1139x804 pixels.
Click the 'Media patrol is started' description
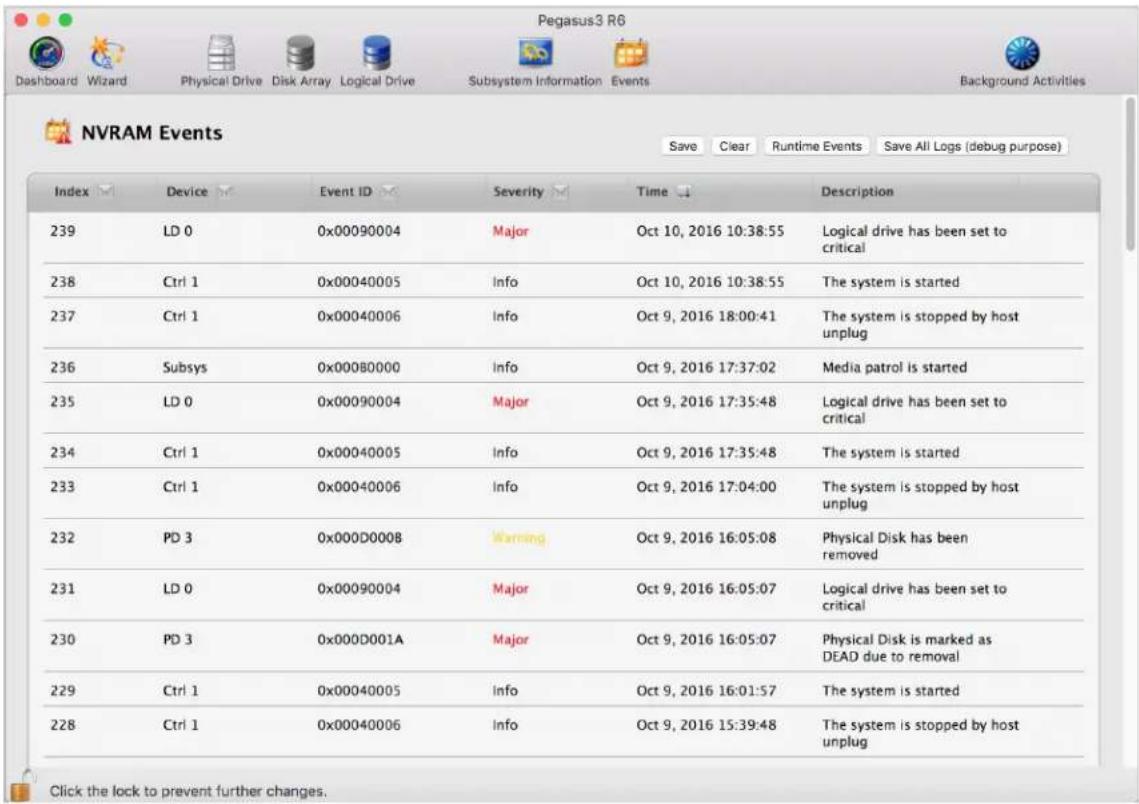pyautogui.click(x=894, y=368)
